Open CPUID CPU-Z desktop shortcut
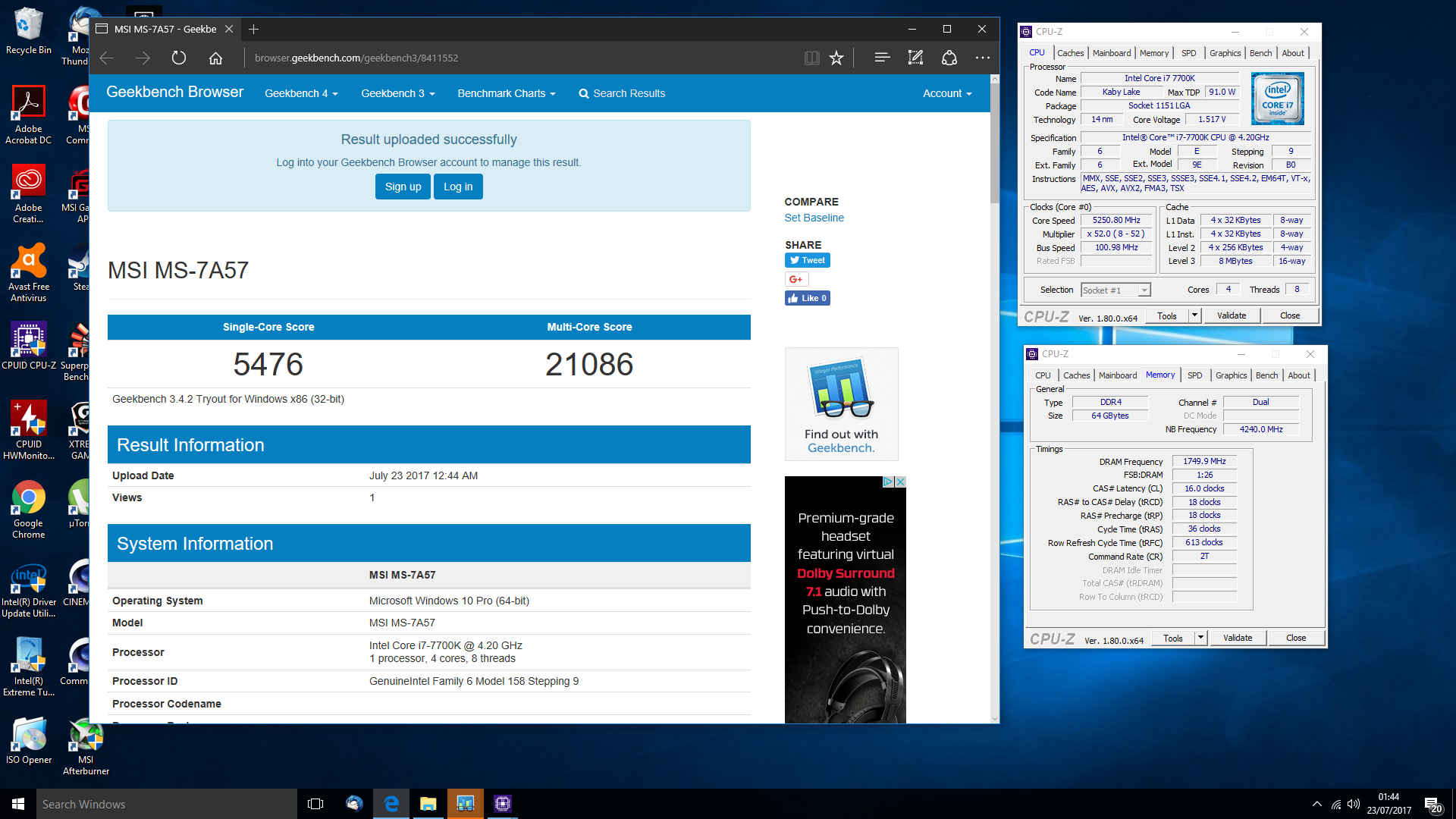This screenshot has width=1456, height=819. point(29,346)
